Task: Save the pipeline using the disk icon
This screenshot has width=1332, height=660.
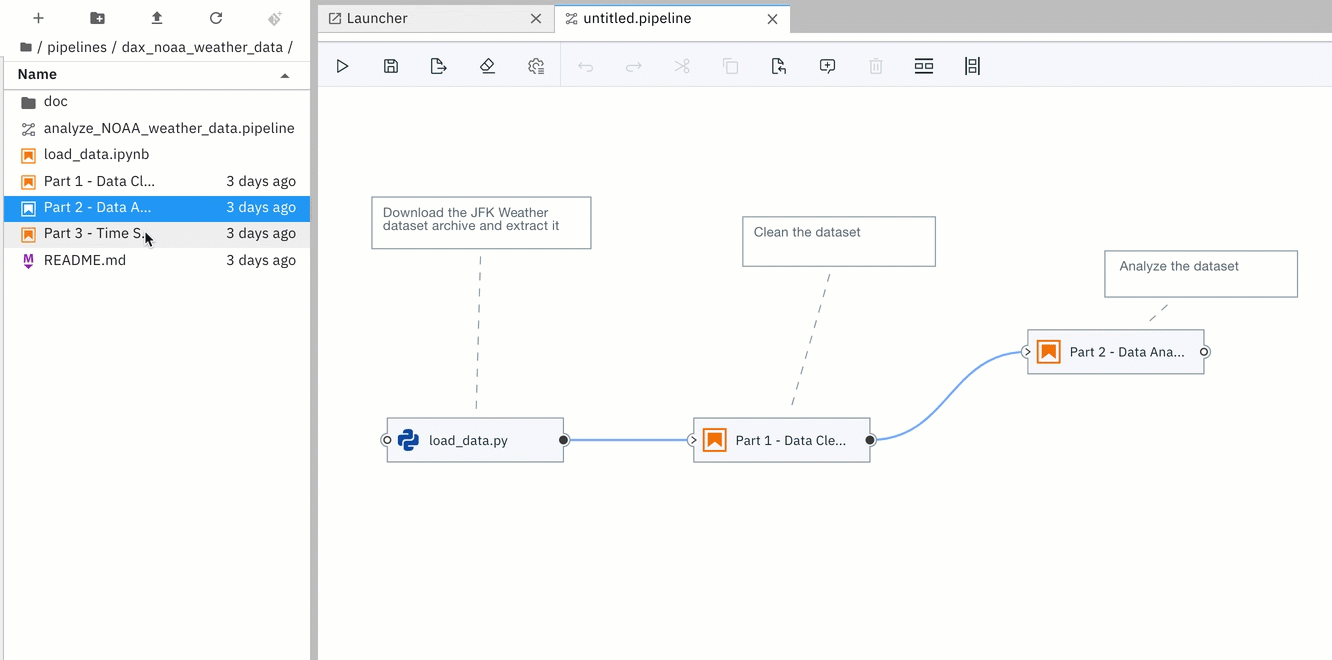Action: [x=391, y=66]
